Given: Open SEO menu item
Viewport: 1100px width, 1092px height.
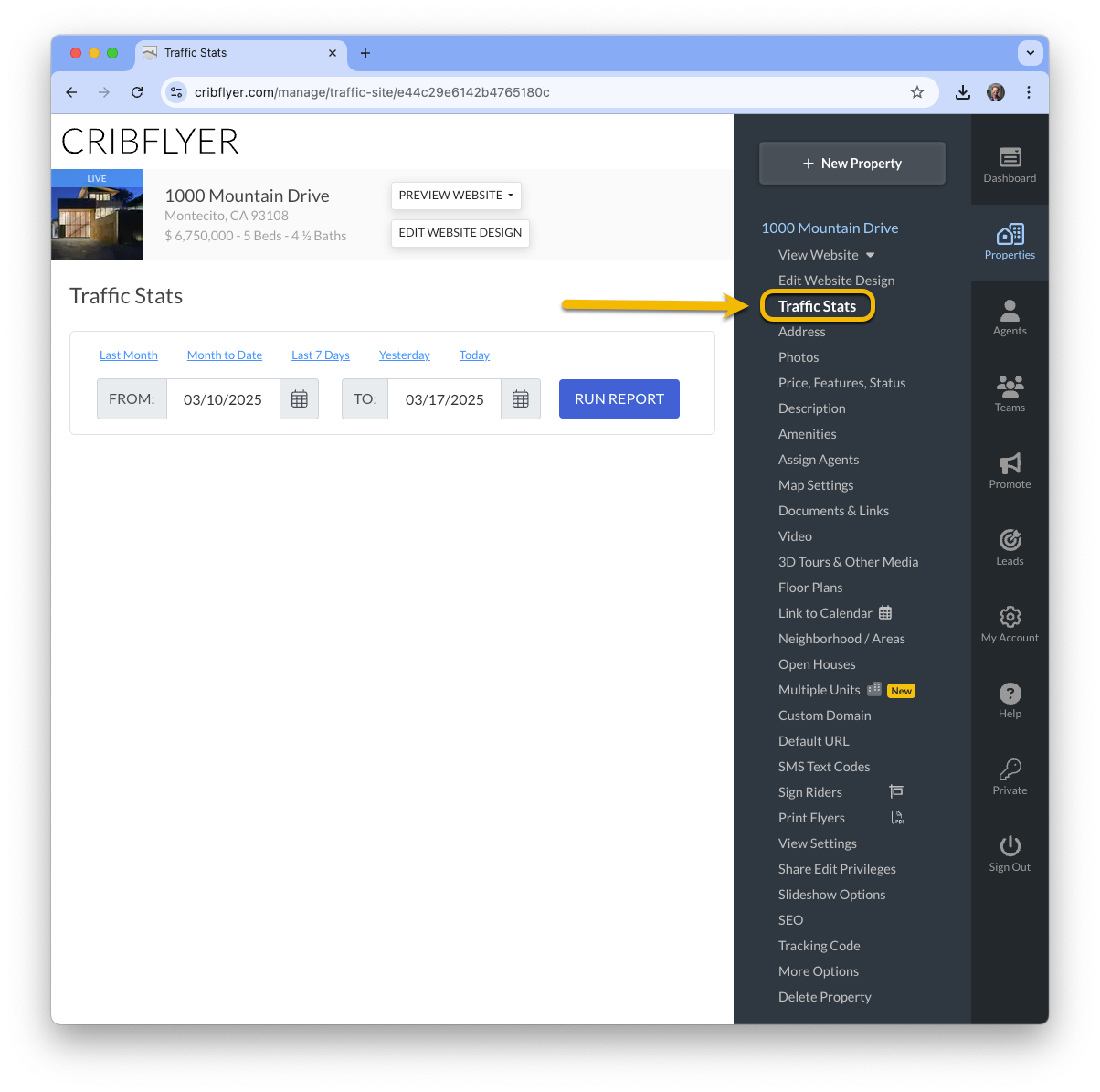Looking at the screenshot, I should (x=791, y=920).
